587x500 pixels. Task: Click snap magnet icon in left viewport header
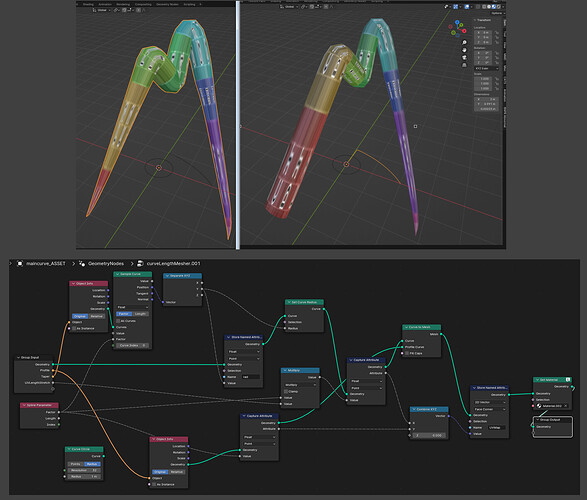124,10
